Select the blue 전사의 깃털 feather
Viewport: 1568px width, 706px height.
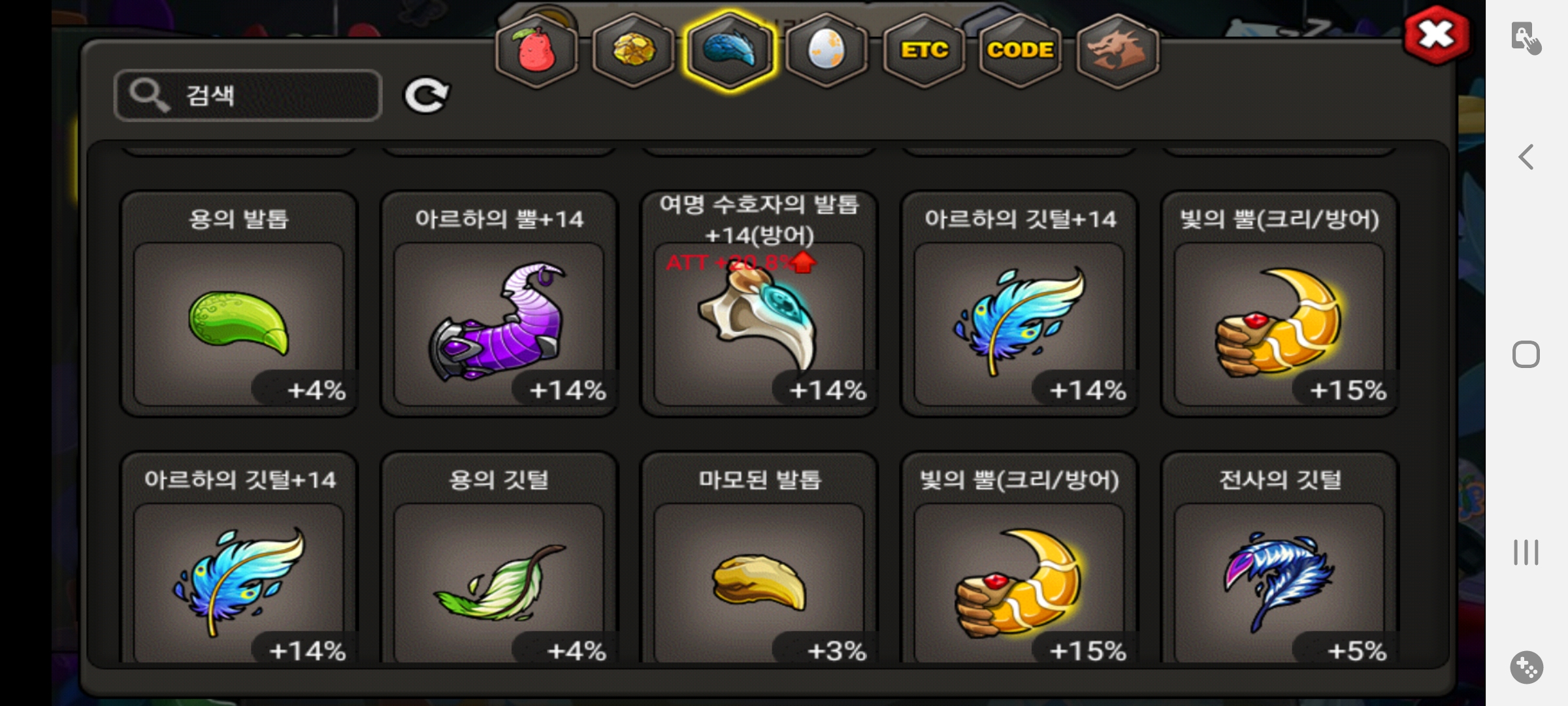(x=1279, y=558)
